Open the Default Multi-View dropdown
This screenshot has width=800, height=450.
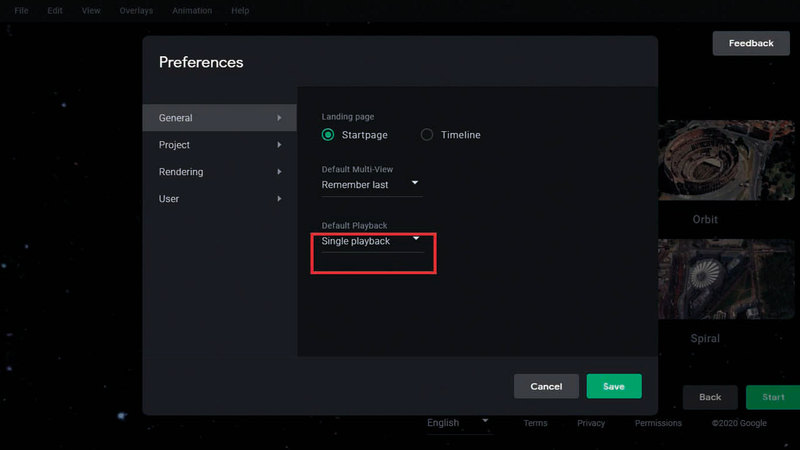[x=371, y=185]
